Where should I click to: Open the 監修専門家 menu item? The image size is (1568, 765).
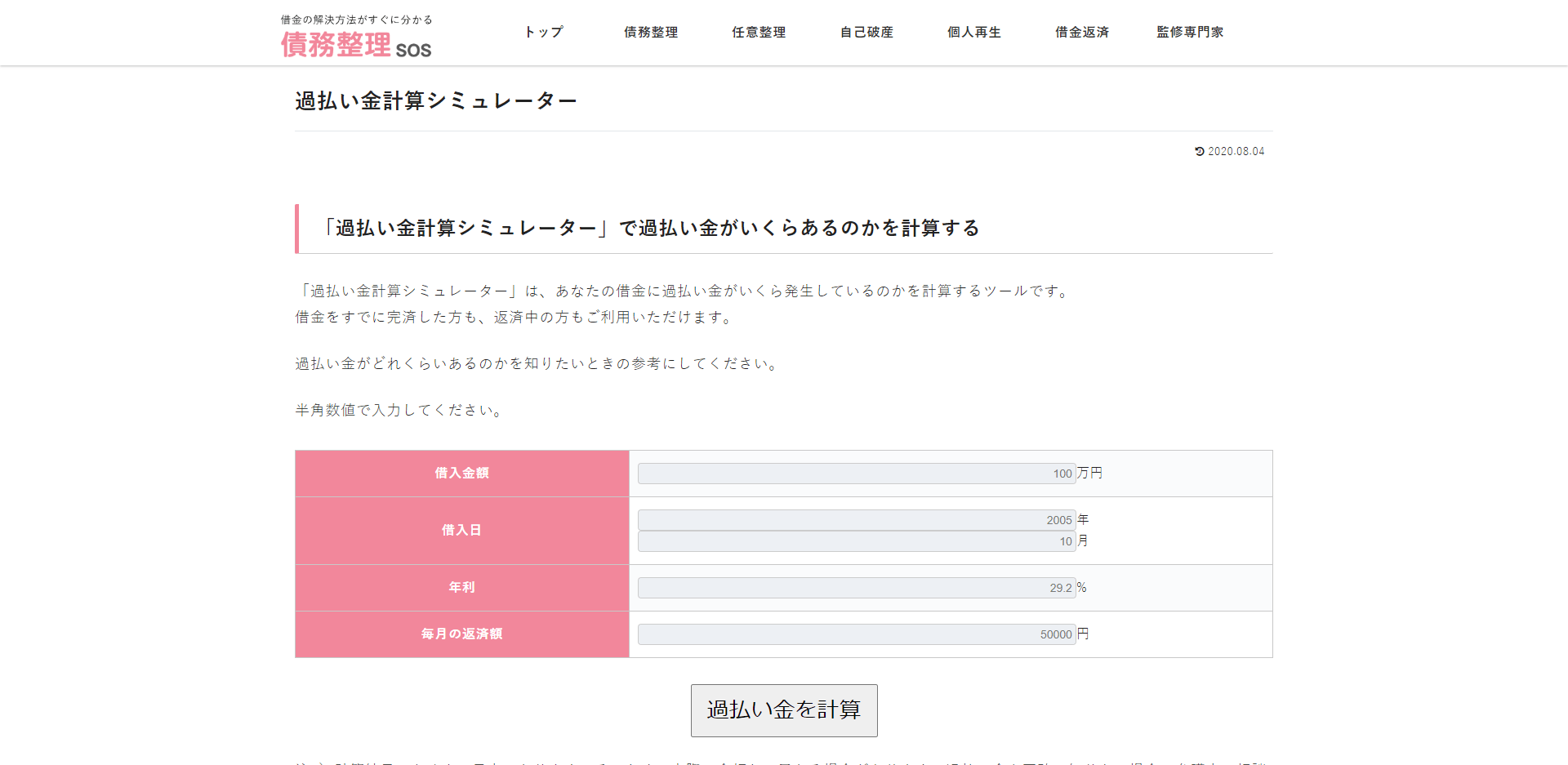[1190, 32]
